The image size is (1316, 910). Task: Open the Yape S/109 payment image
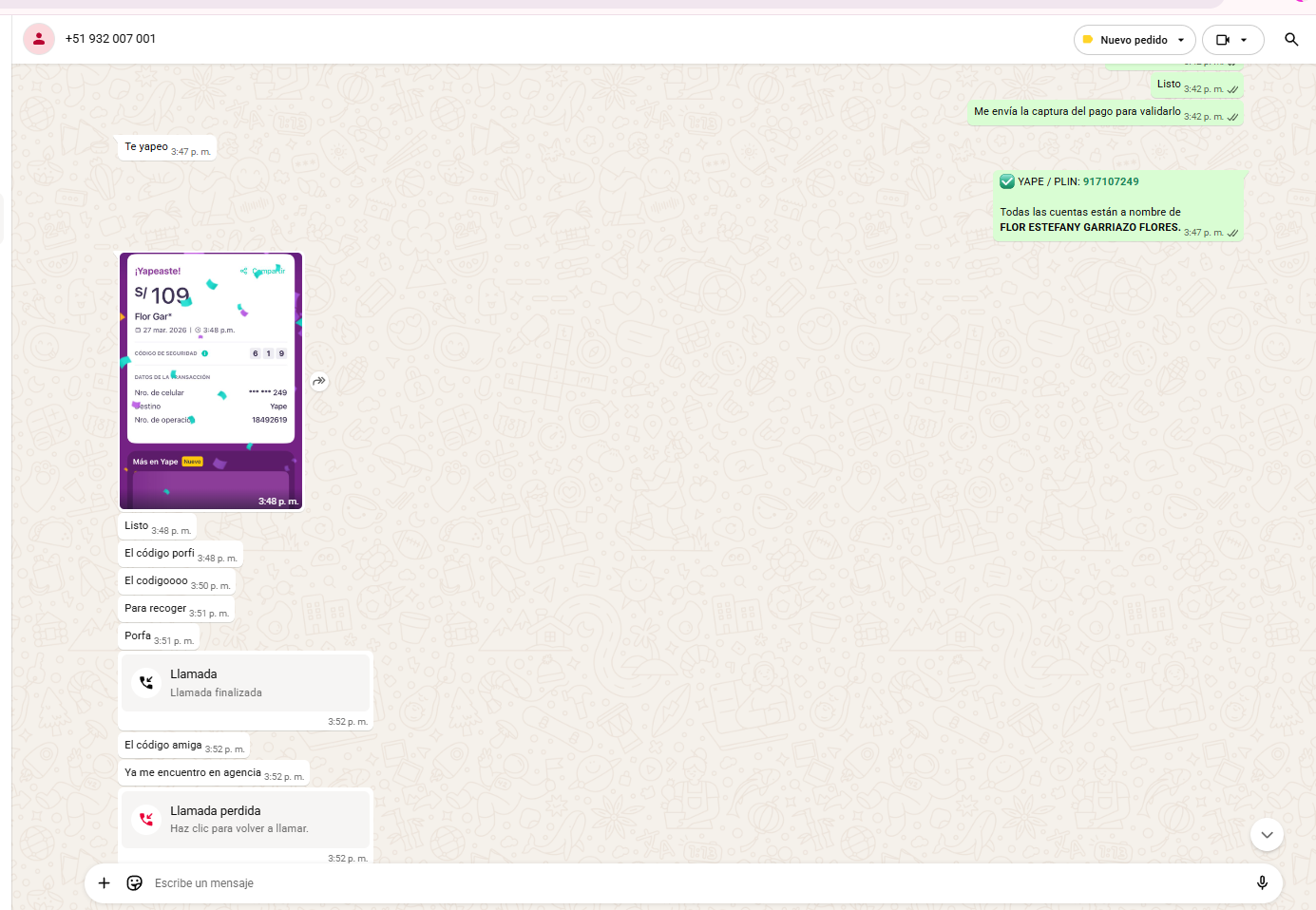[211, 380]
